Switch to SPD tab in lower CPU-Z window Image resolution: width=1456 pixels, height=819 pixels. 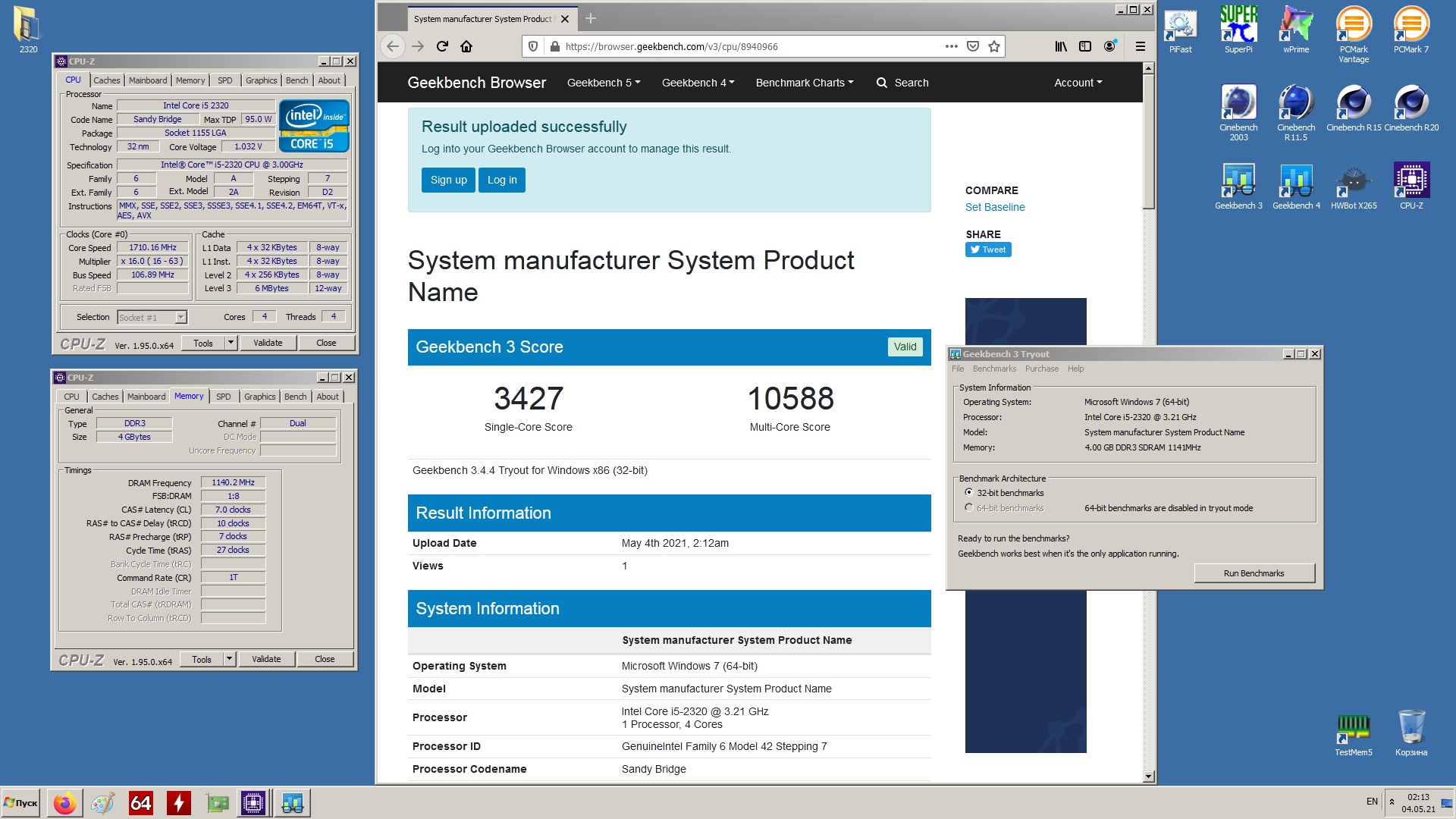[x=223, y=397]
